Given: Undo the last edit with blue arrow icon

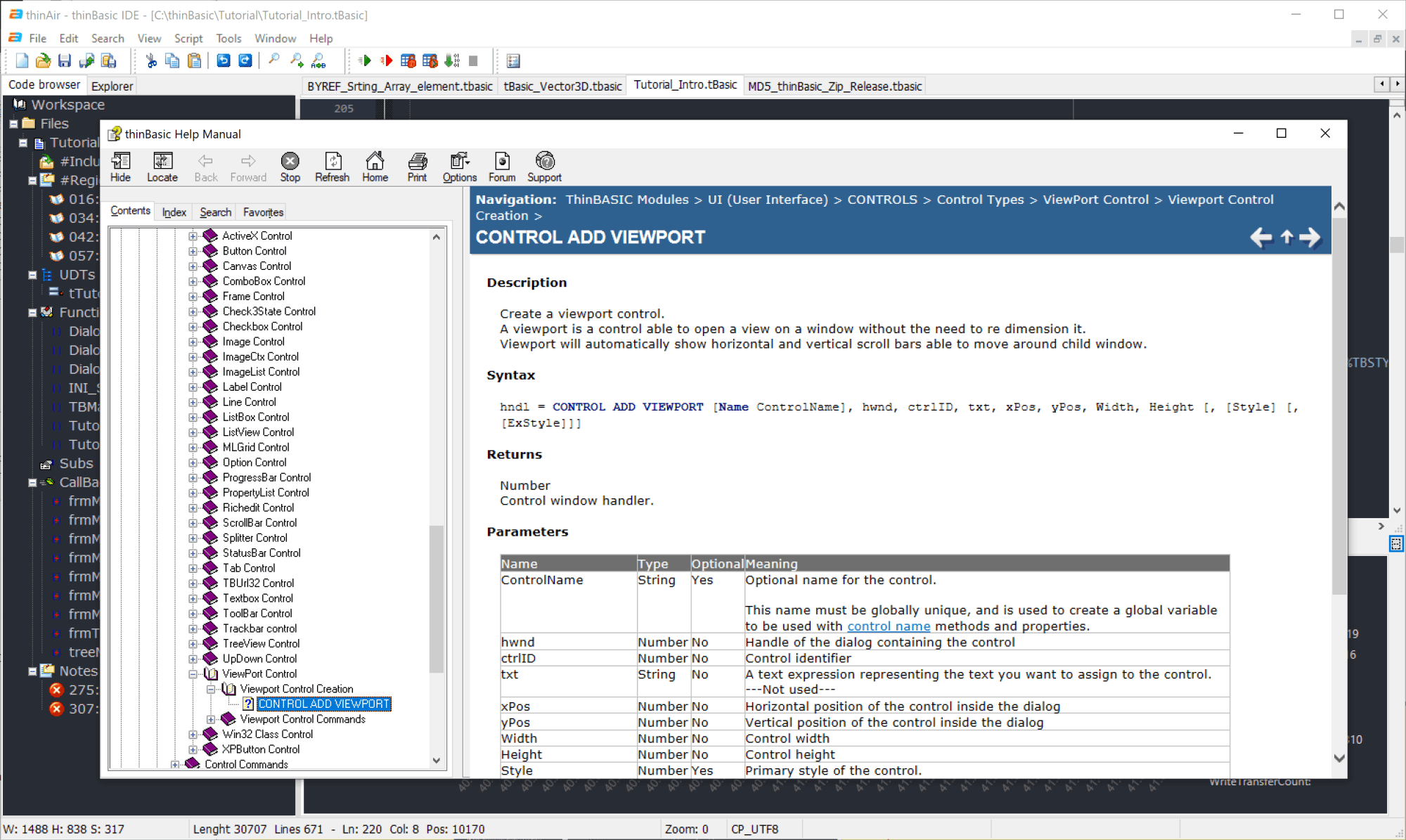Looking at the screenshot, I should 224,61.
